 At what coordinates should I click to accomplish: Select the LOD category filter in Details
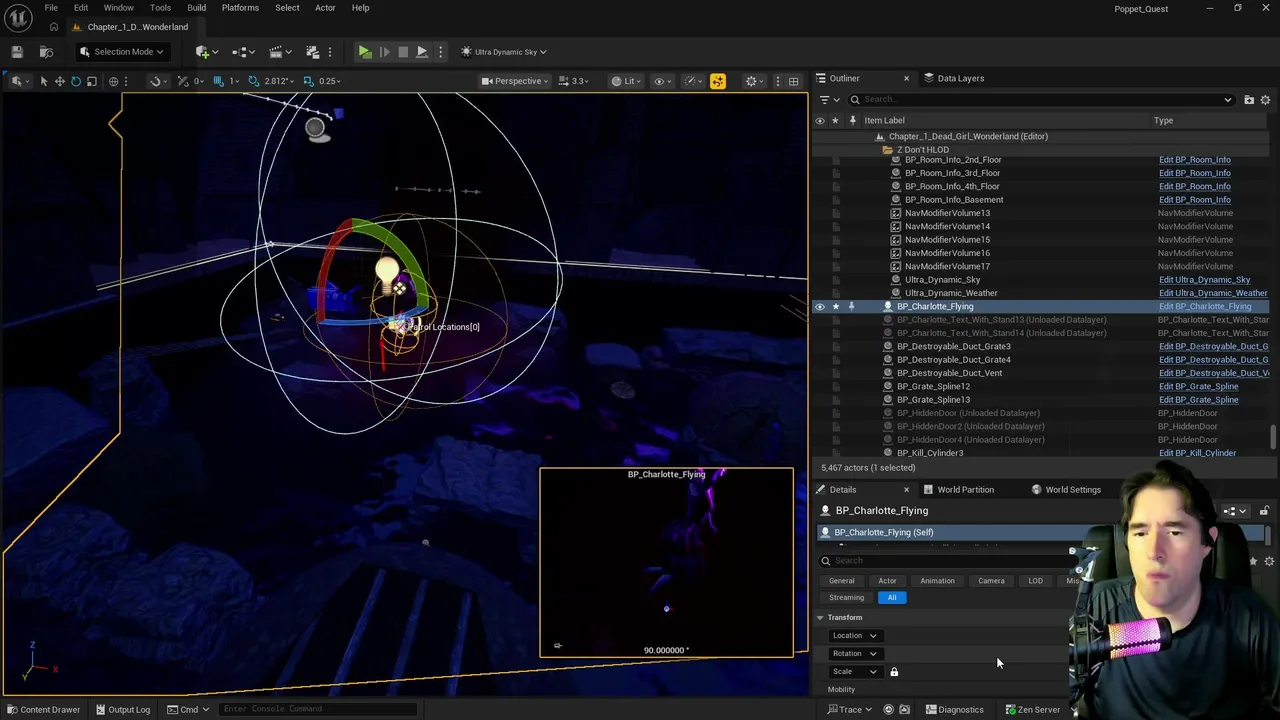click(x=1035, y=581)
